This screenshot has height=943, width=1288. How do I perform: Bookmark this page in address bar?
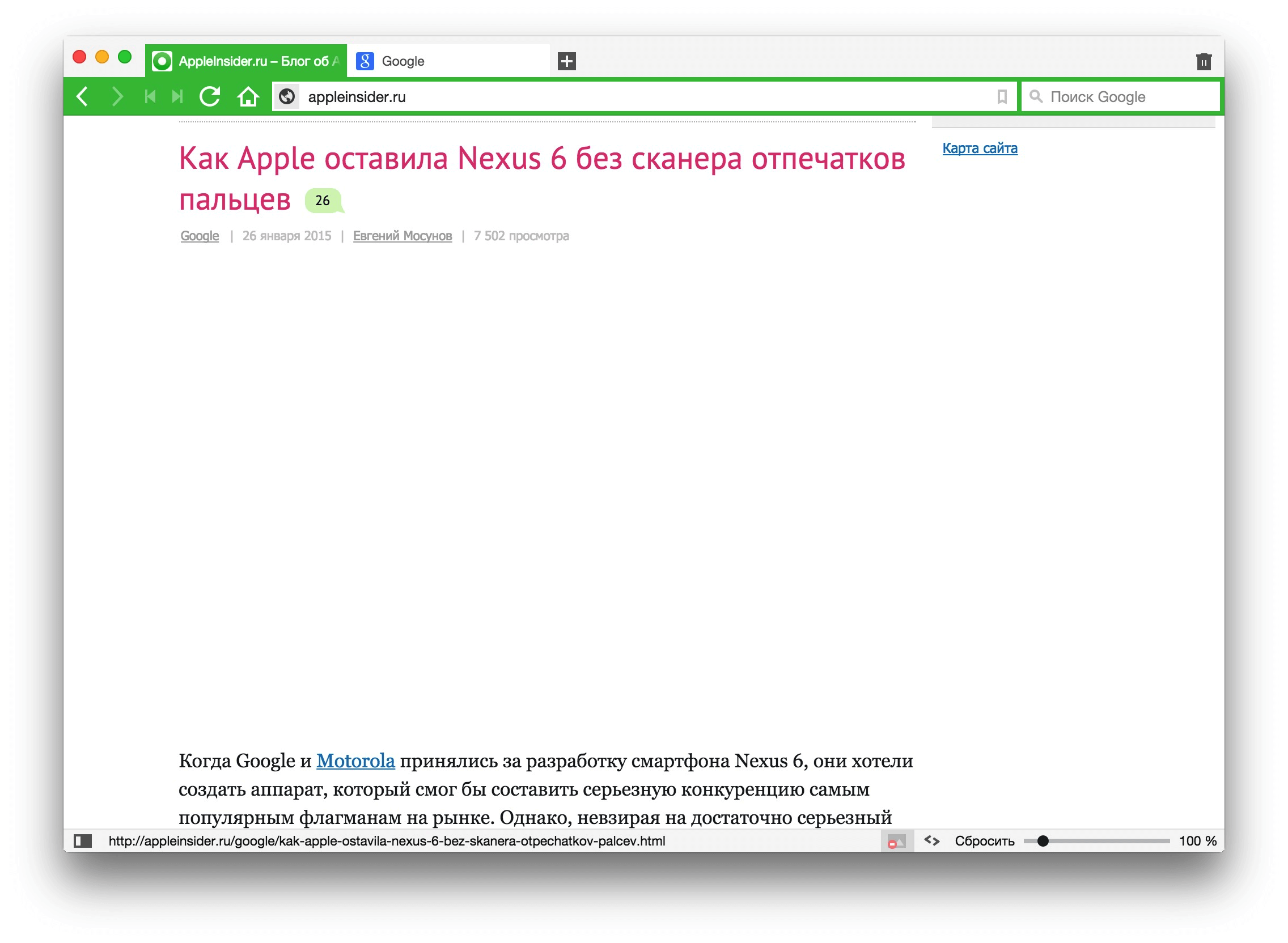pos(1002,97)
